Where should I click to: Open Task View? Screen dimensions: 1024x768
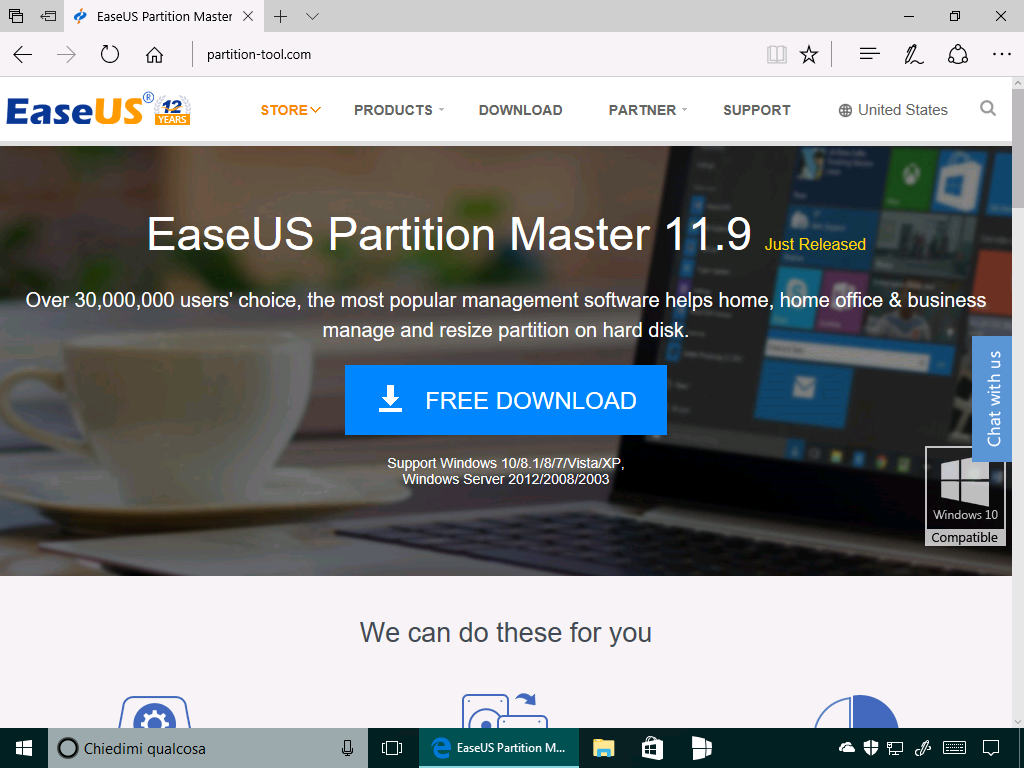point(392,748)
